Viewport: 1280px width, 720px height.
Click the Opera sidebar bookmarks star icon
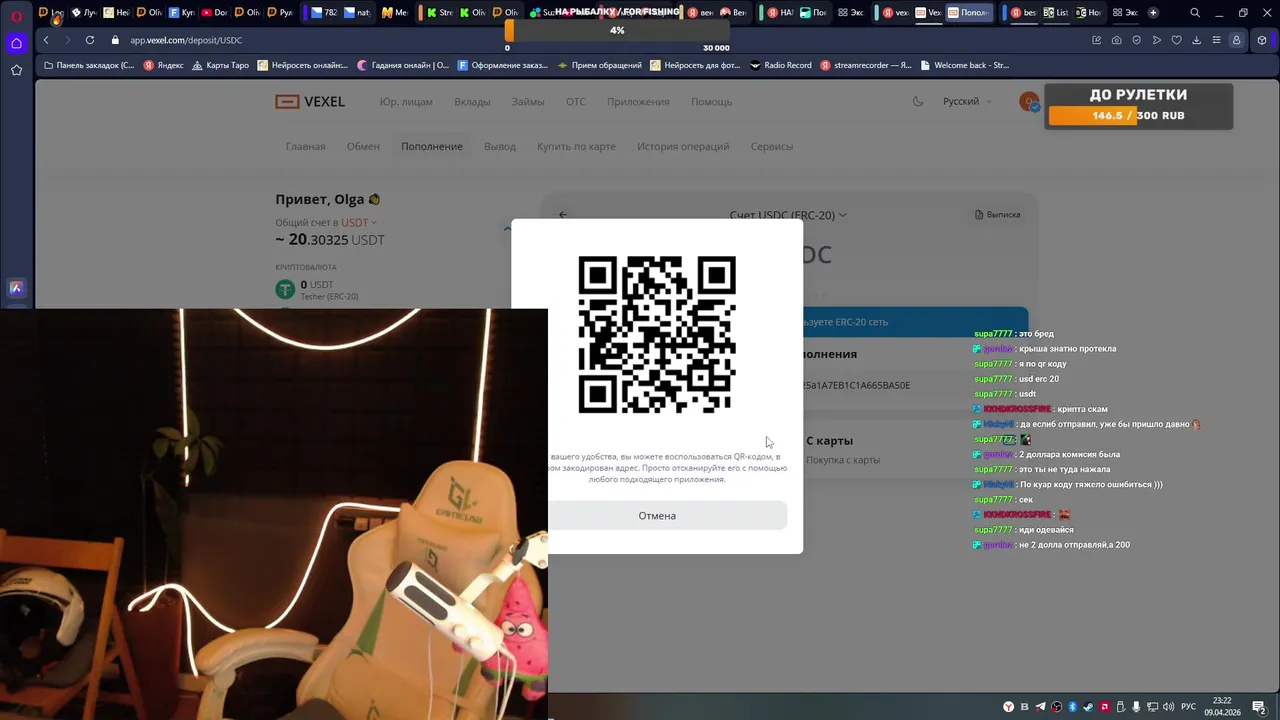(x=16, y=70)
